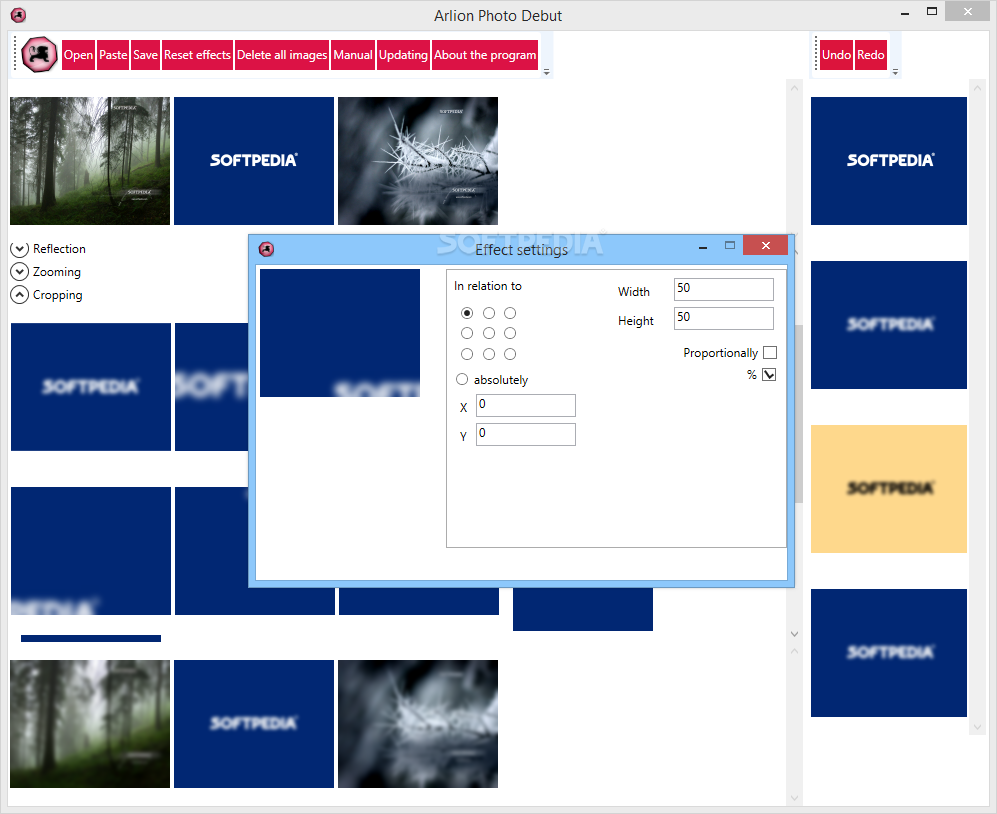This screenshot has height=814, width=997.
Task: Select the bottom-right anchor radio button
Action: click(x=510, y=354)
